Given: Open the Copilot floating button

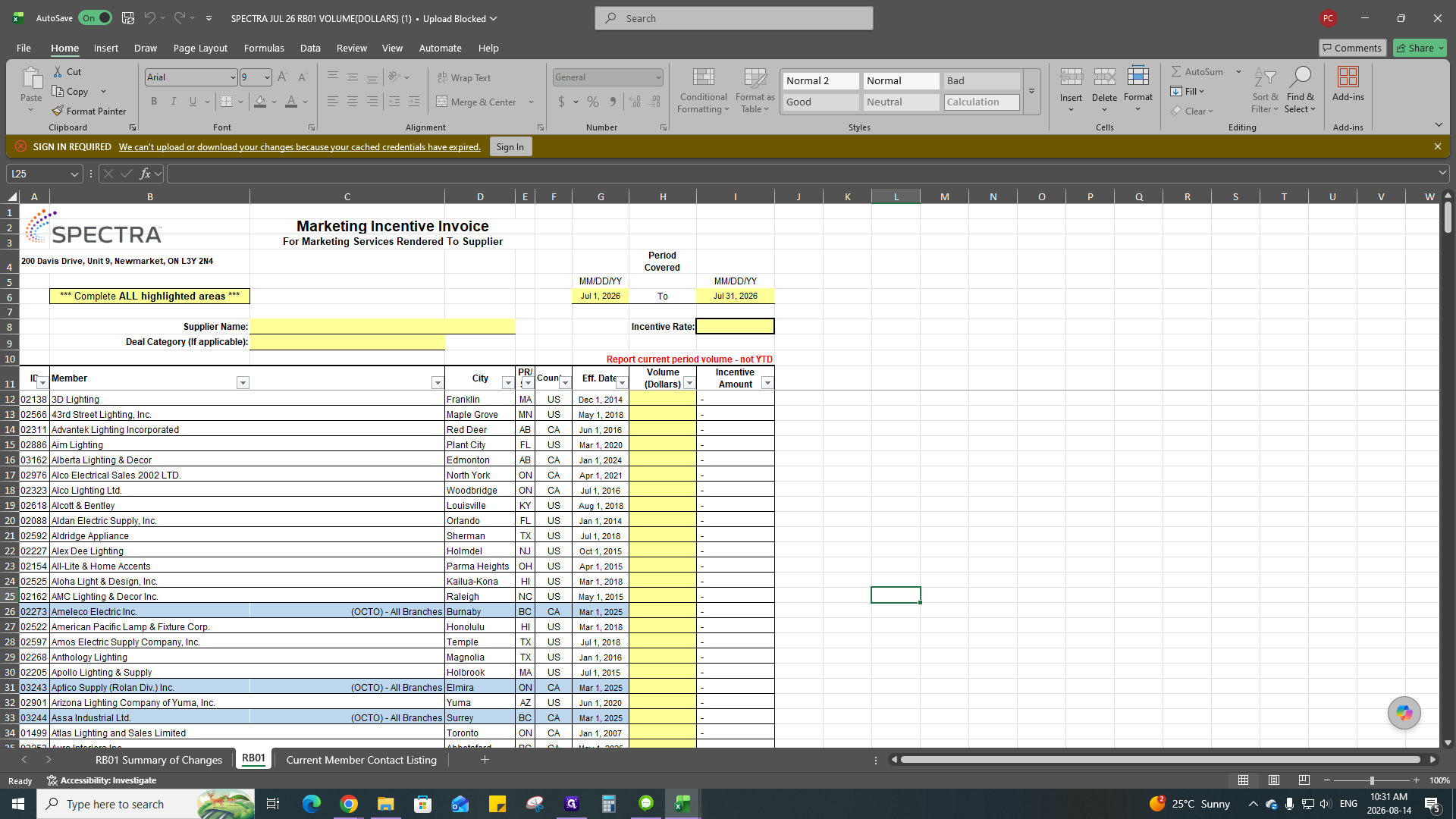Looking at the screenshot, I should tap(1404, 713).
